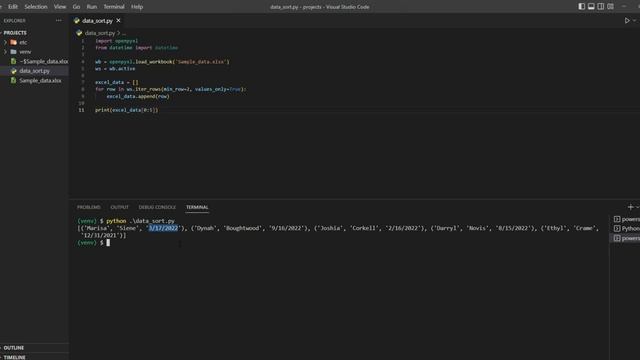Click the 'python .\data_sort.py' terminal command

[140, 221]
